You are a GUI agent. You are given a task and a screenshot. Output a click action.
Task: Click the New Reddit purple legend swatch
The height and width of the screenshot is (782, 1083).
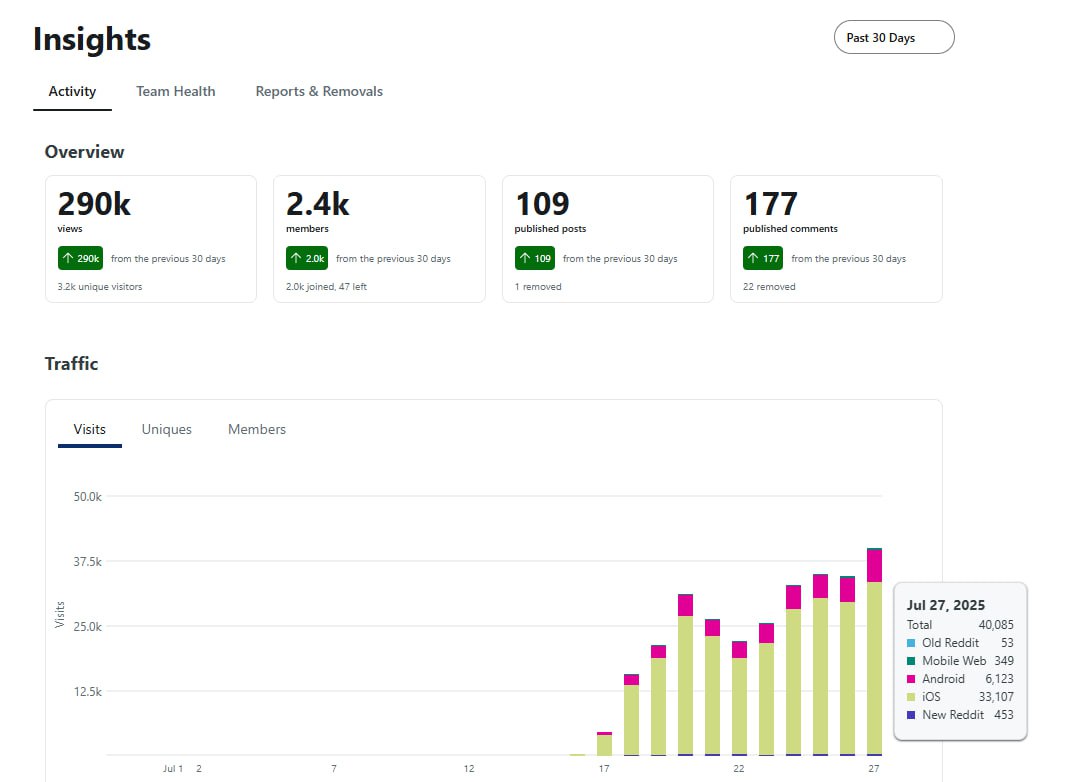point(911,715)
